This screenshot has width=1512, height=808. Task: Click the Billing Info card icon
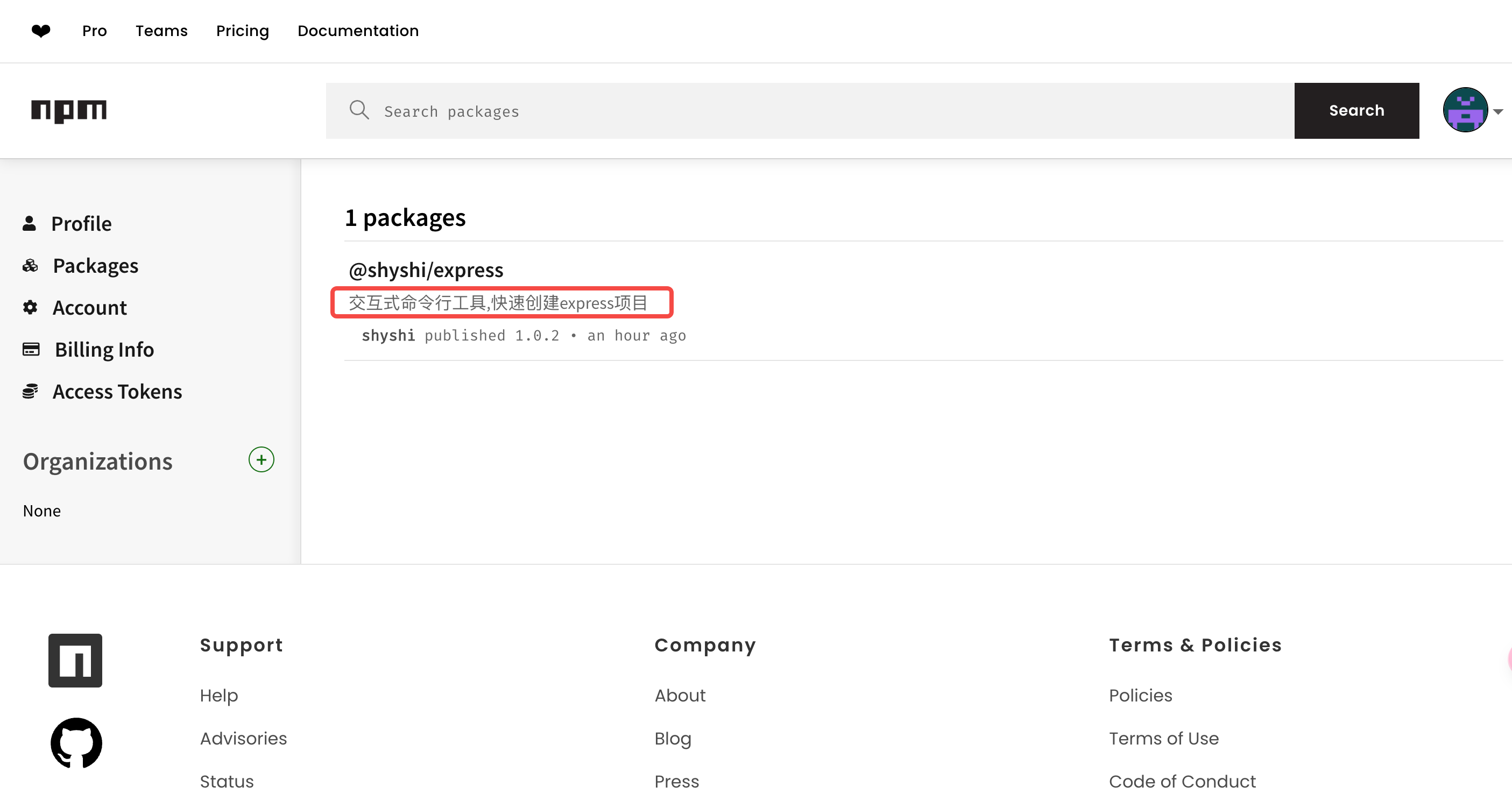tap(31, 349)
